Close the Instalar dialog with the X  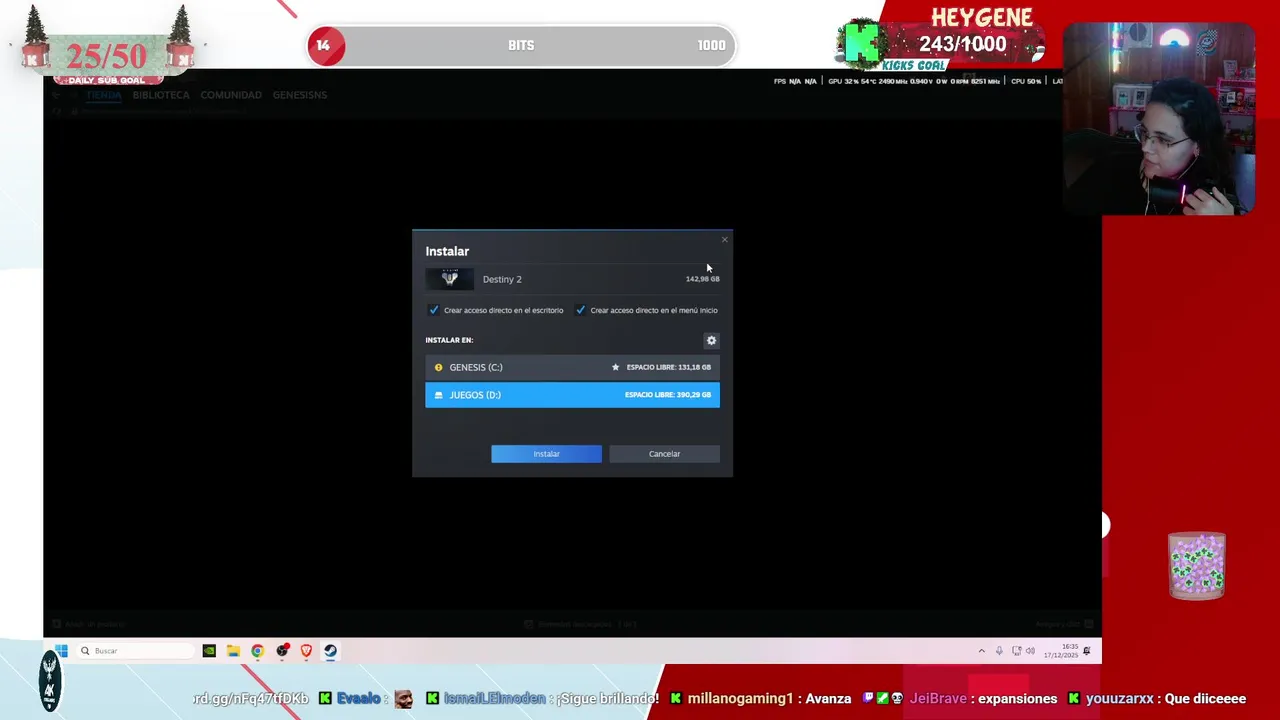(x=724, y=239)
